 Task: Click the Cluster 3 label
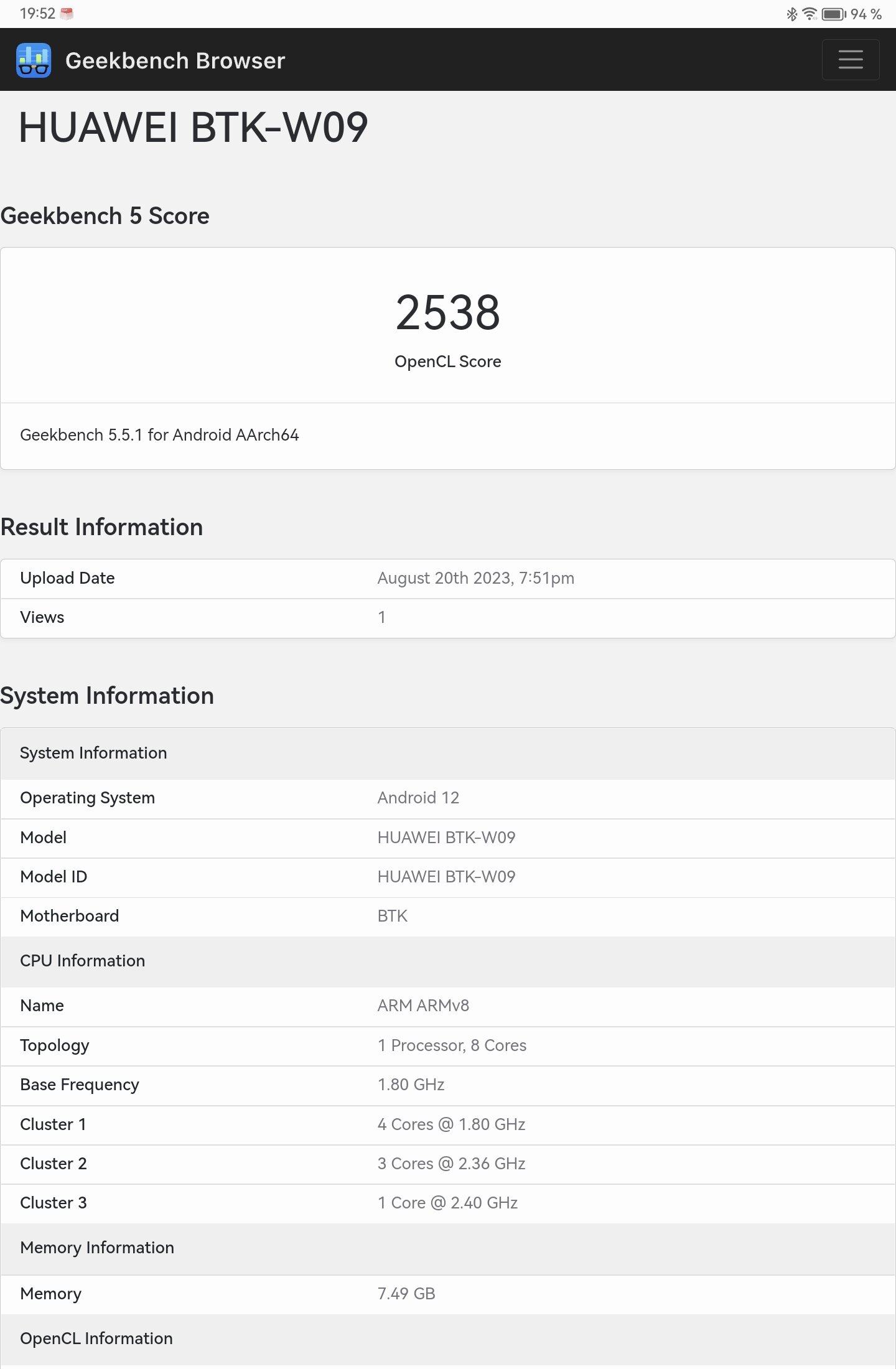coord(54,1203)
